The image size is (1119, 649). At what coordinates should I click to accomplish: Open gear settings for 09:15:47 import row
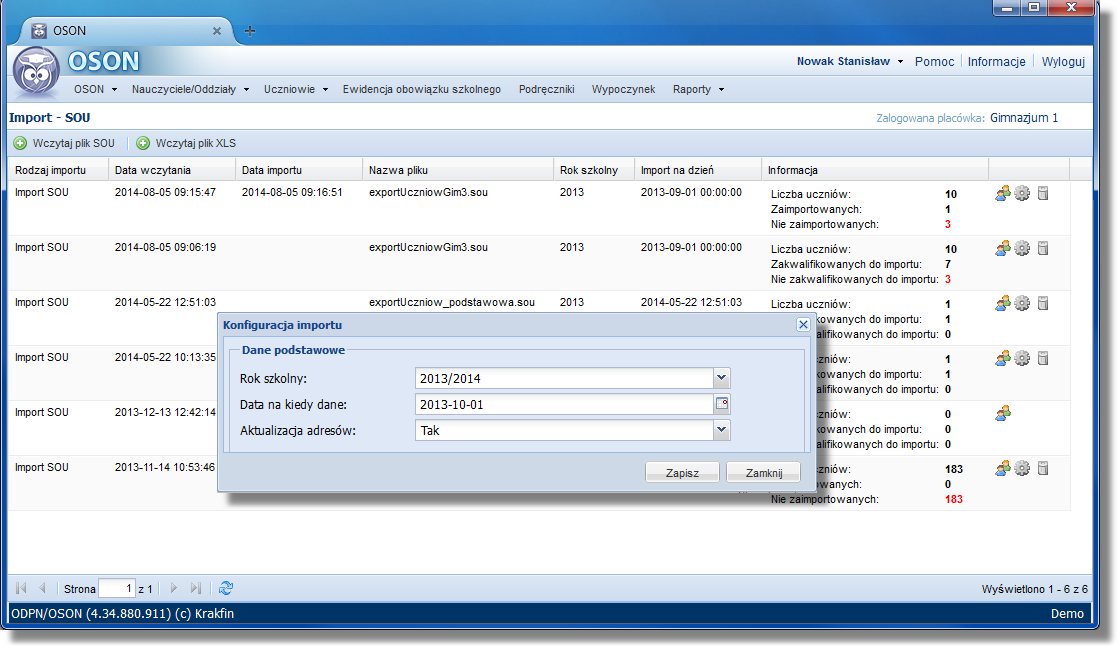pyautogui.click(x=1023, y=193)
